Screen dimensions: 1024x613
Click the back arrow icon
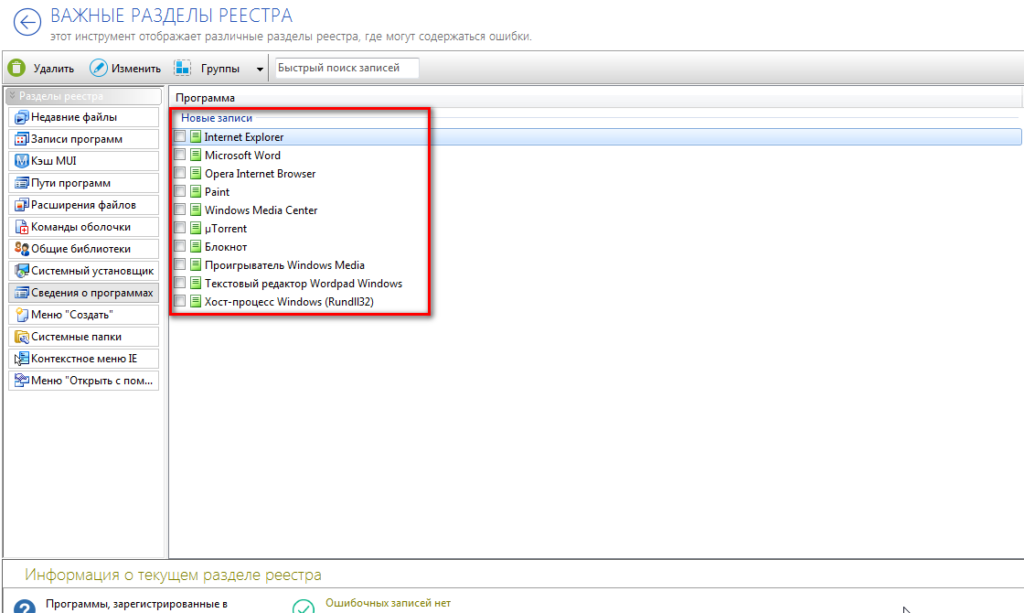[27, 23]
